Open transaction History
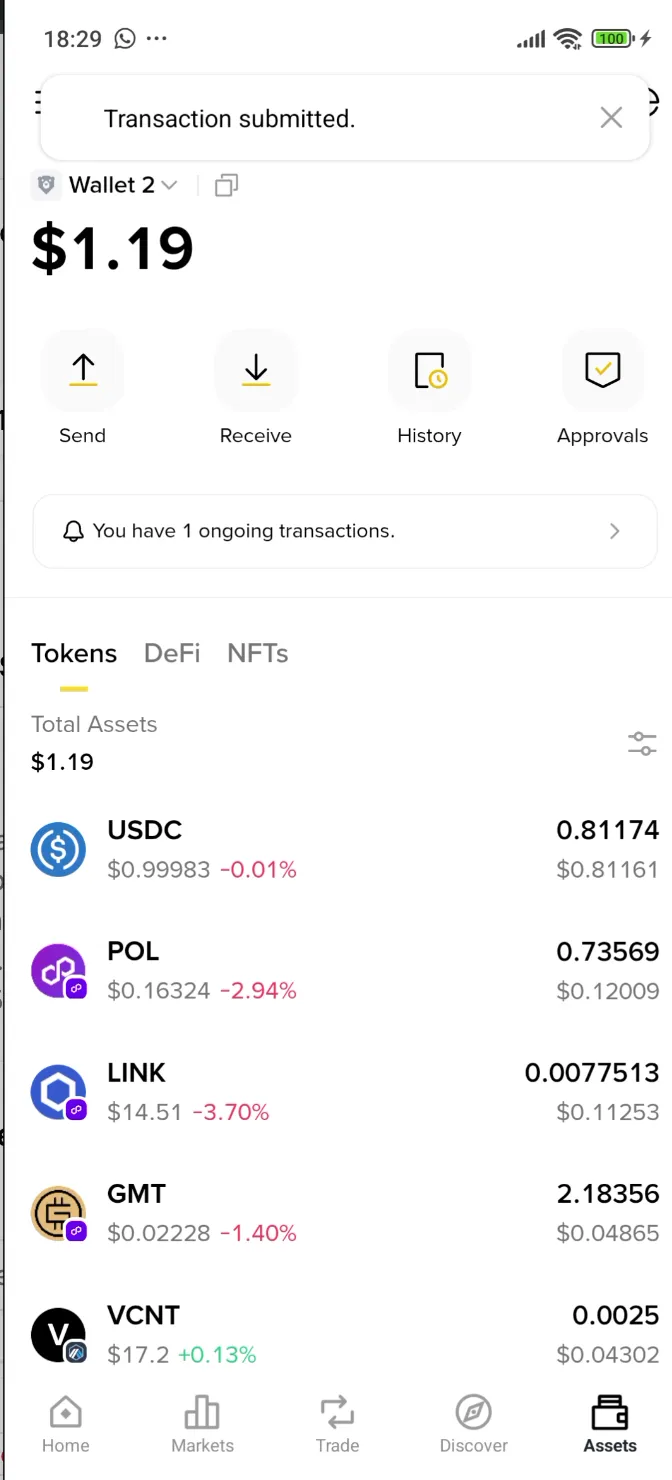This screenshot has height=1480, width=672. [x=429, y=371]
